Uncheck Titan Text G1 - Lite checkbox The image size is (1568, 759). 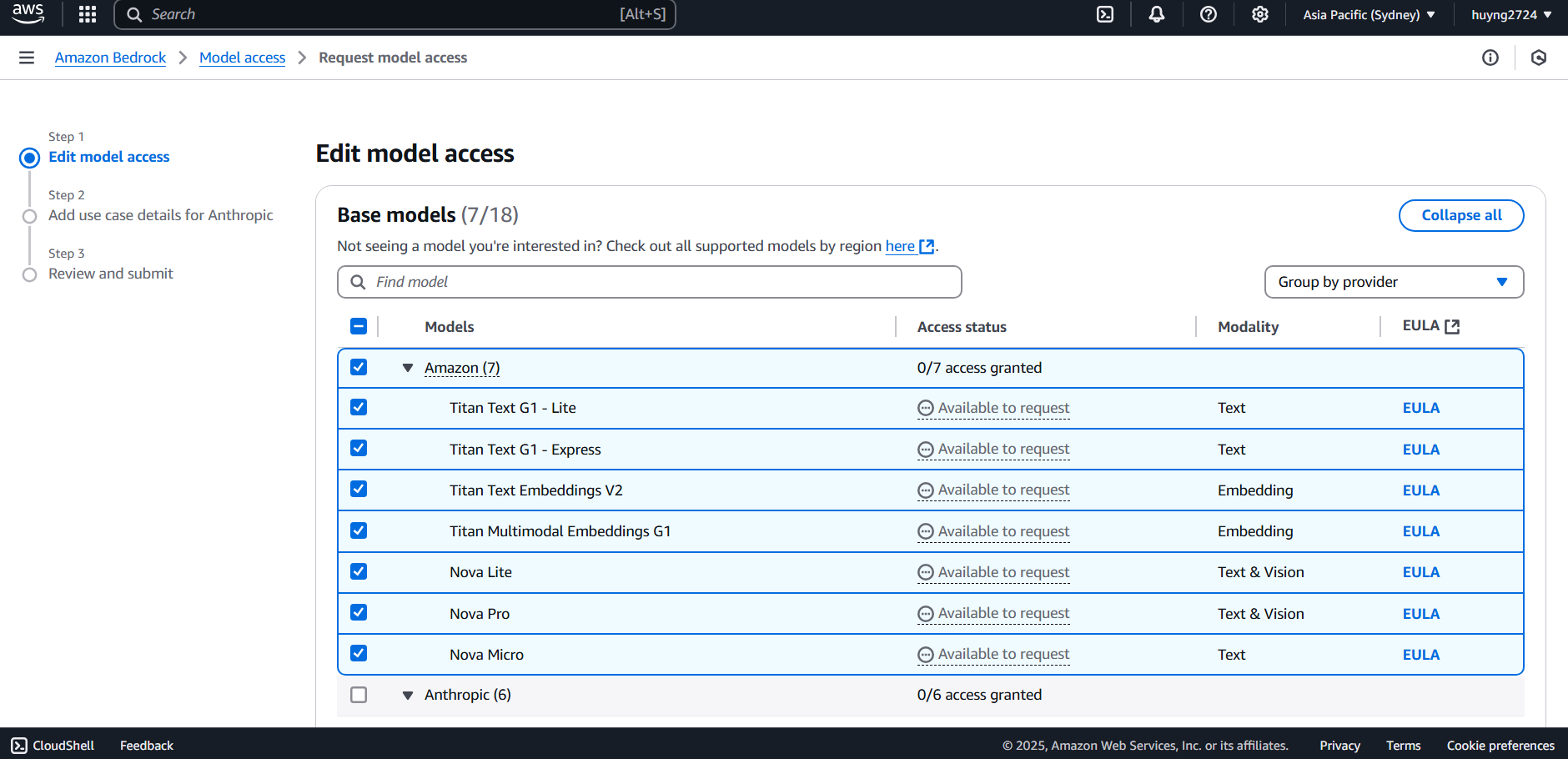(x=359, y=407)
